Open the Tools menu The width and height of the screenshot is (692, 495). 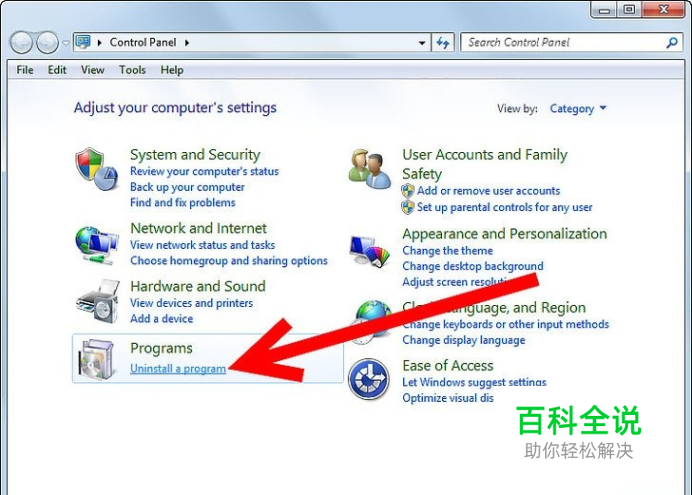point(132,70)
